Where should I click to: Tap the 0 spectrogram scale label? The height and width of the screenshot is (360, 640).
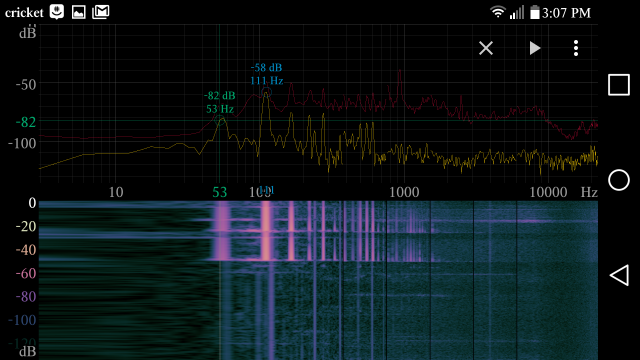point(32,203)
